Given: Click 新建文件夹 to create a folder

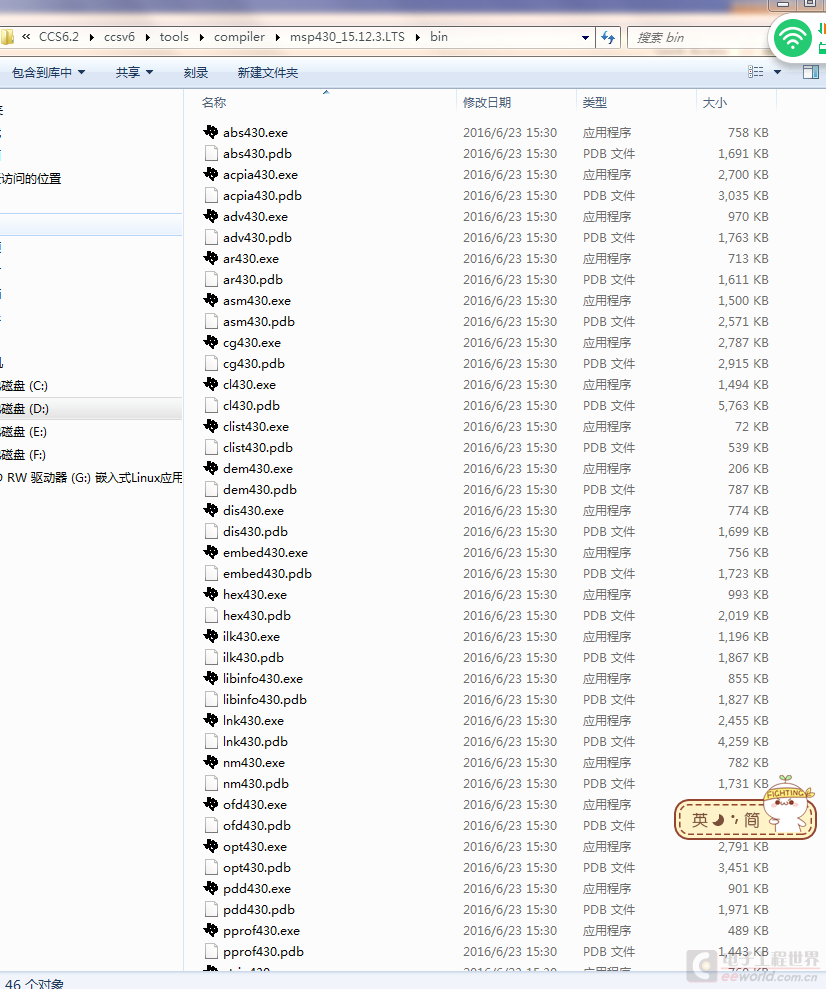Looking at the screenshot, I should [267, 73].
